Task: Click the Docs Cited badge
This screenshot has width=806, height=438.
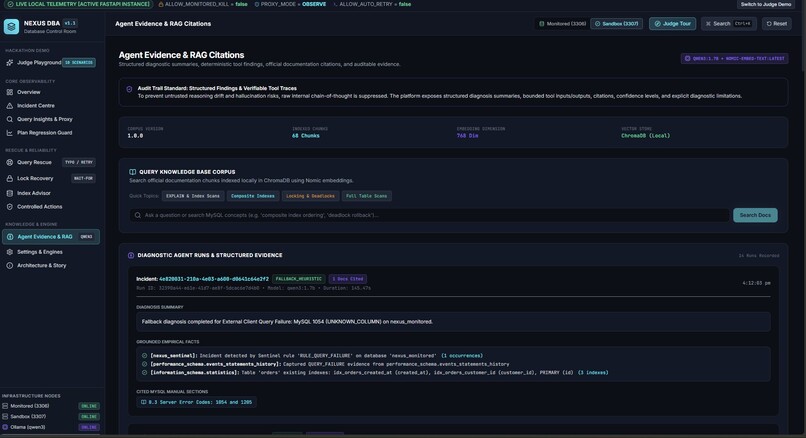Action: (x=348, y=279)
